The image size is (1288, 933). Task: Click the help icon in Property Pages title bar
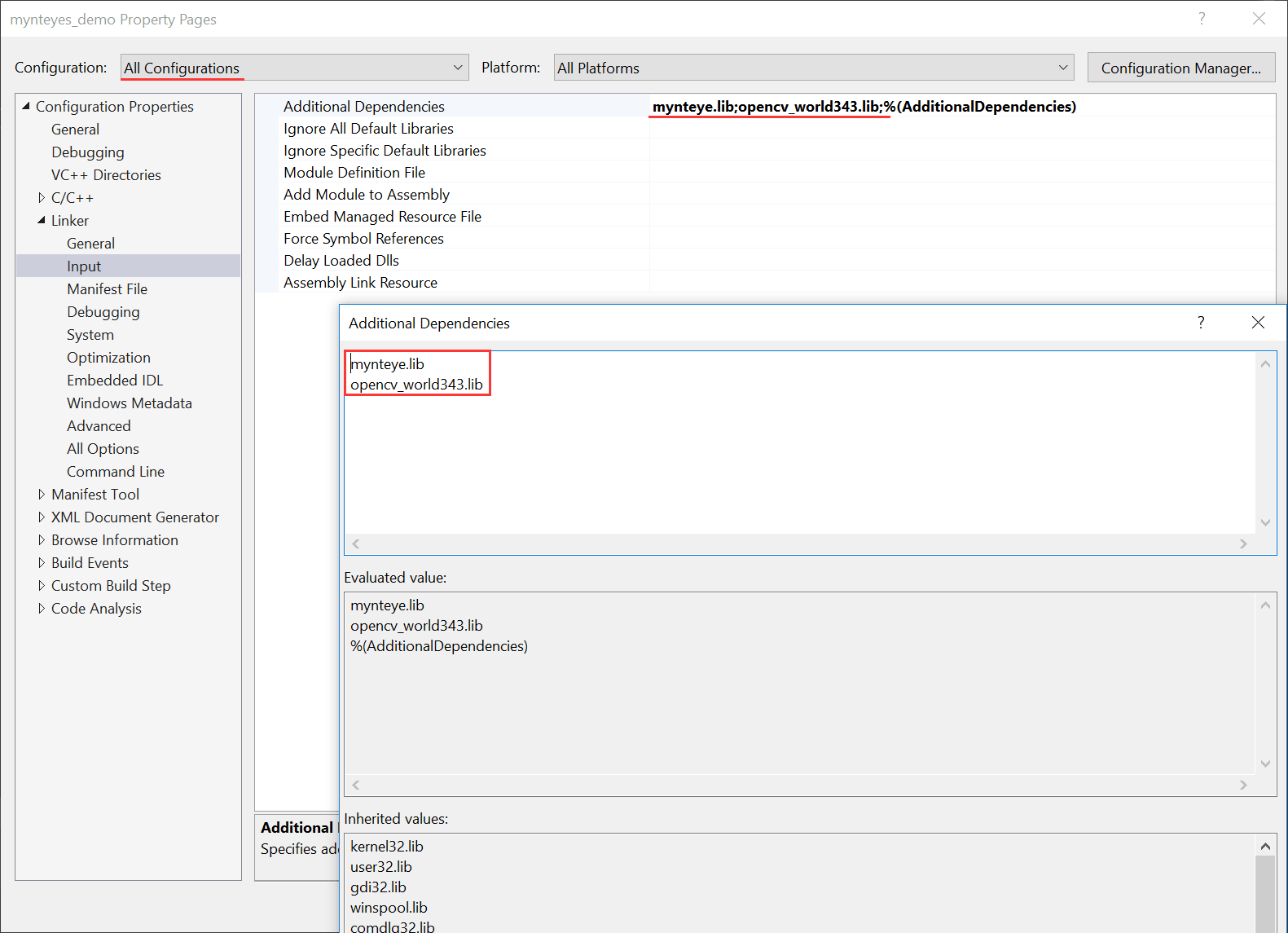[x=1202, y=19]
